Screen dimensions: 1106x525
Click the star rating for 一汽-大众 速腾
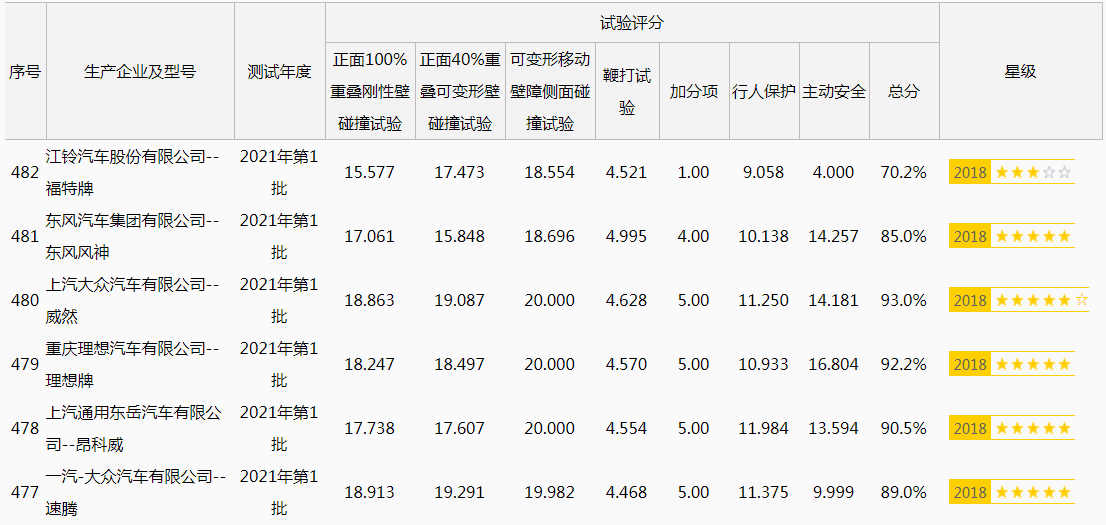(1032, 492)
